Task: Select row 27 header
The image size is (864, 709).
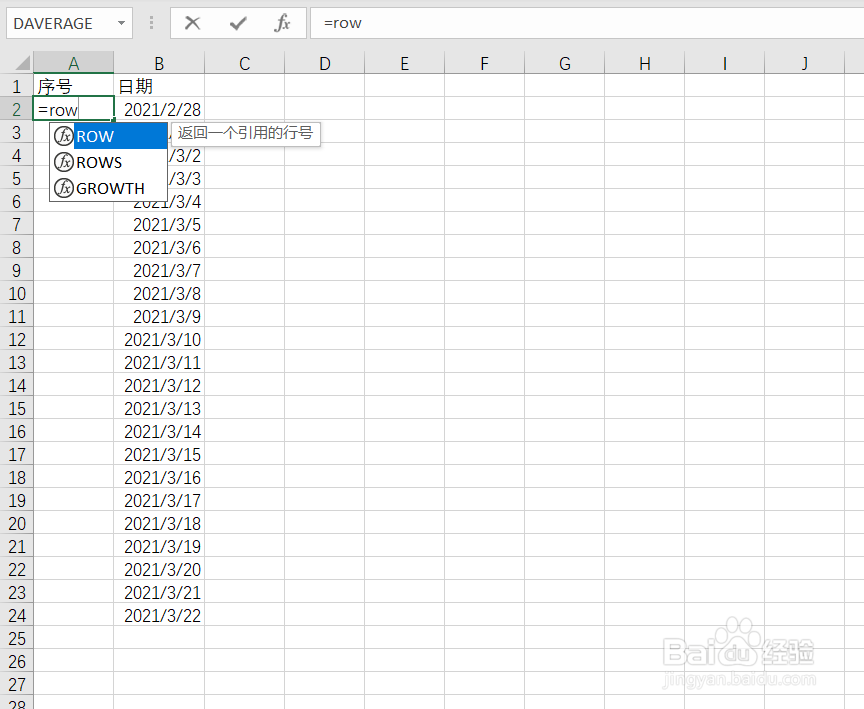Action: [17, 684]
